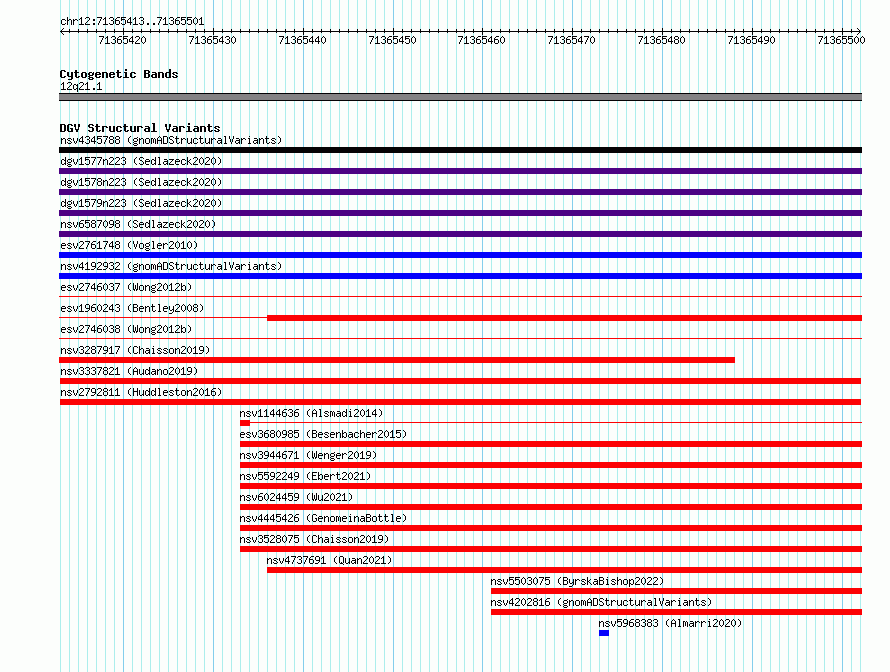Select the dgv1579n223 Sedlazeck2020 label
The image size is (890, 672).
(141, 203)
